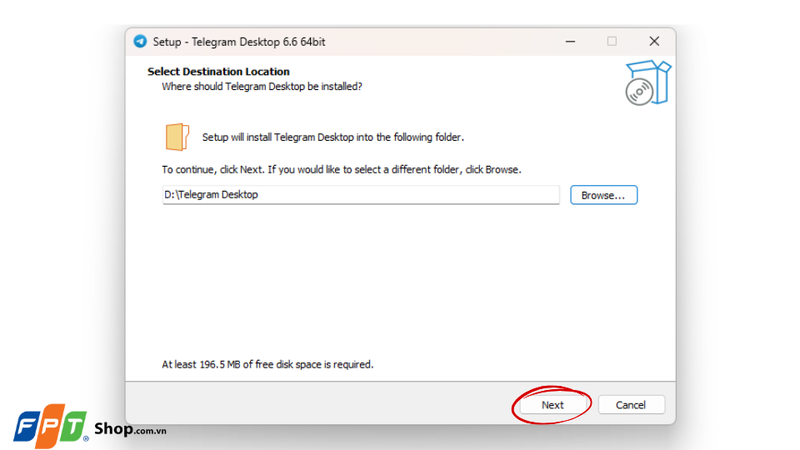Click the 'Setup - Telegram Desktop 6.6 64bit' title
Viewport: 800px width, 450px height.
239,42
